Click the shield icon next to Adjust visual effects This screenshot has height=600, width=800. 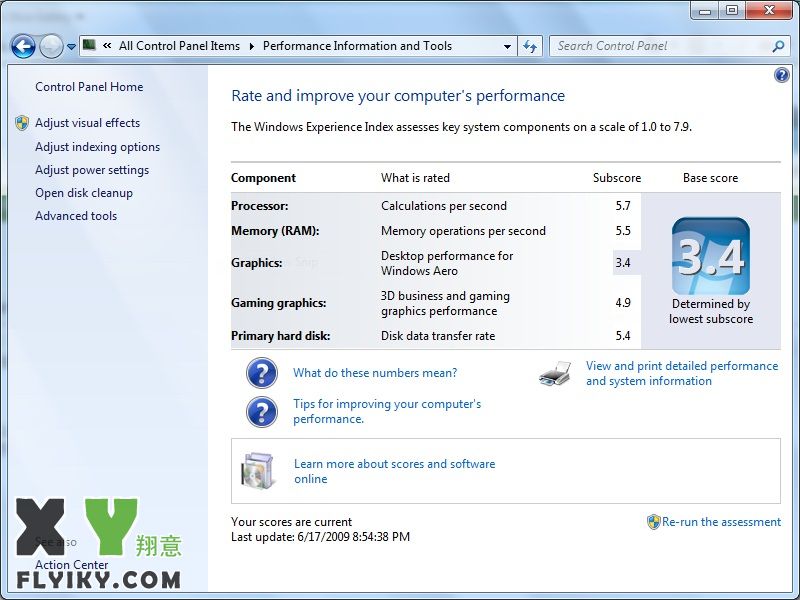tap(22, 123)
